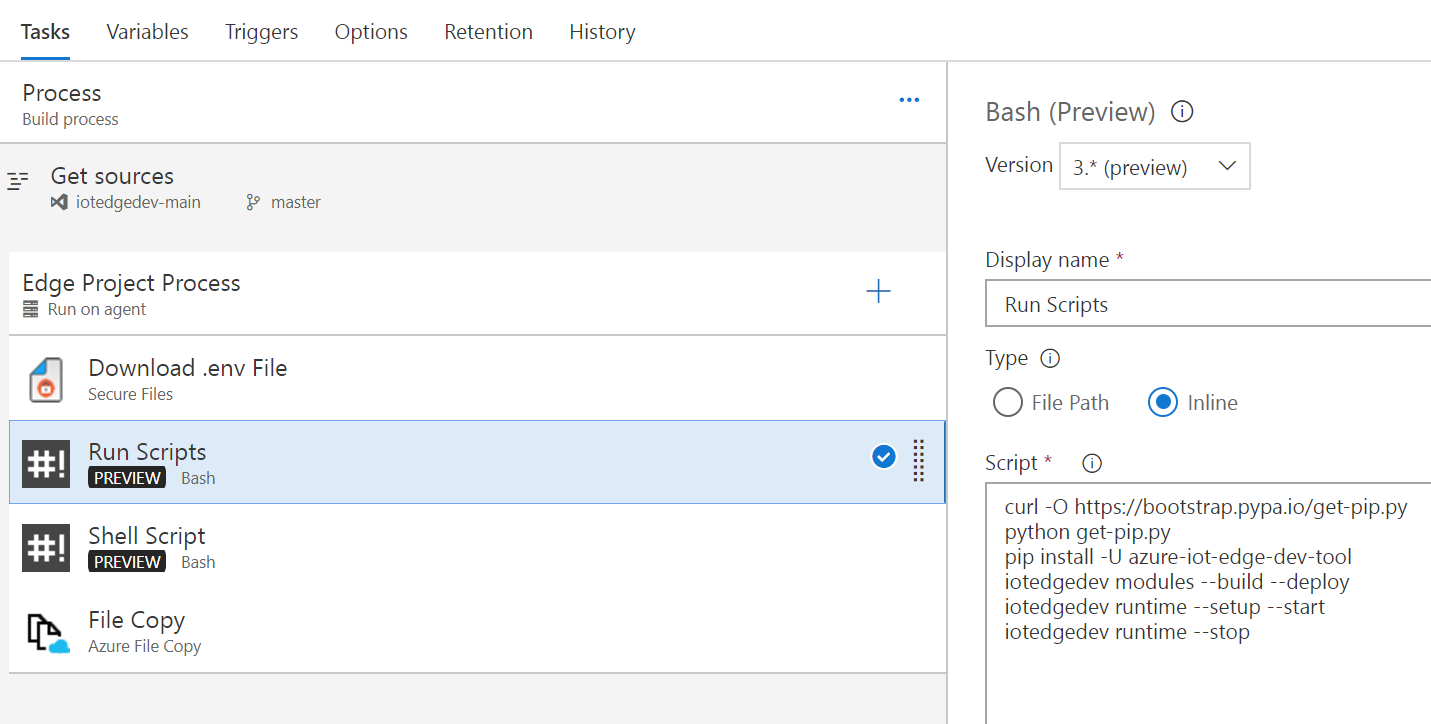Select the Inline type radio button
Viewport: 1431px width, 724px height.
tap(1162, 402)
